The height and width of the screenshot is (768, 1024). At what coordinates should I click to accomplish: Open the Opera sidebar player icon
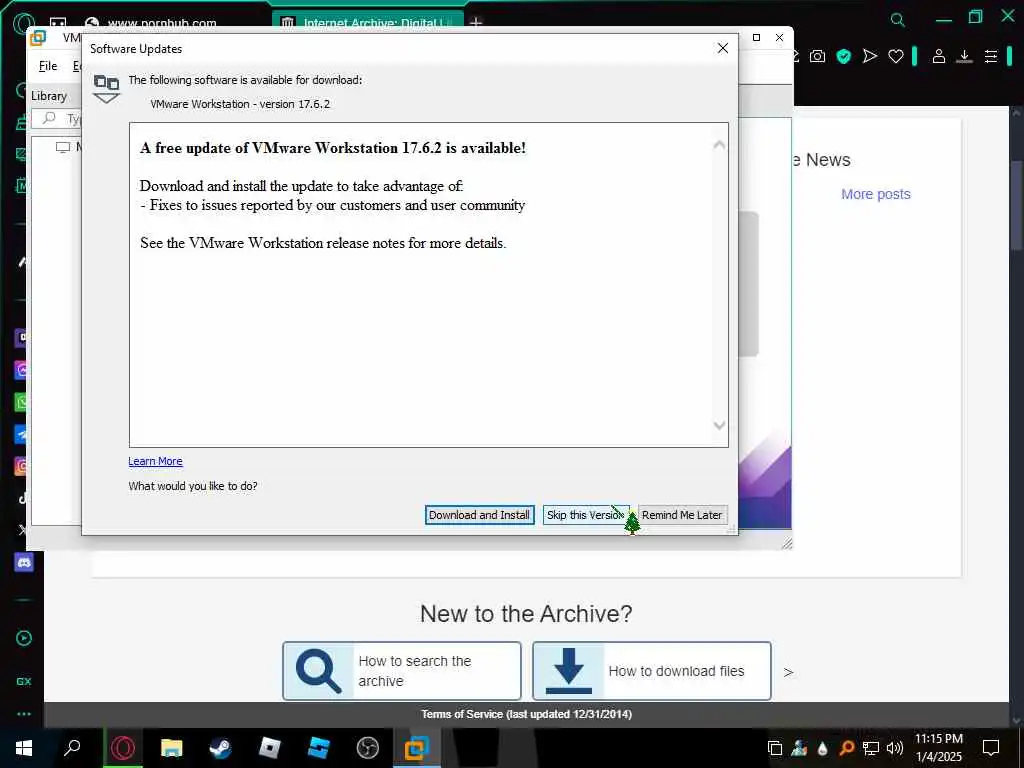click(x=24, y=638)
